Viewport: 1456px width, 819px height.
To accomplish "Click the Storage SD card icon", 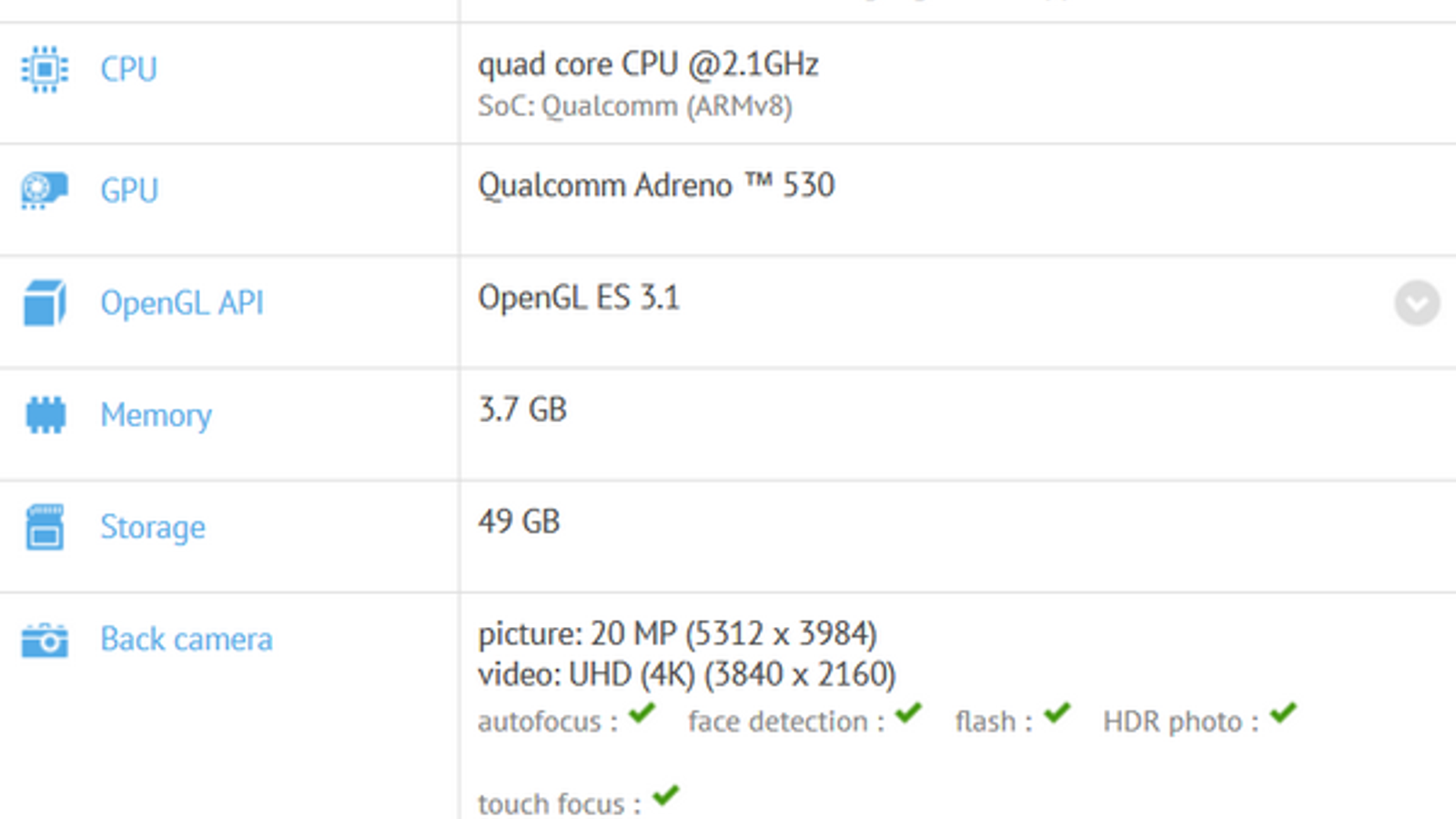I will pyautogui.click(x=45, y=527).
